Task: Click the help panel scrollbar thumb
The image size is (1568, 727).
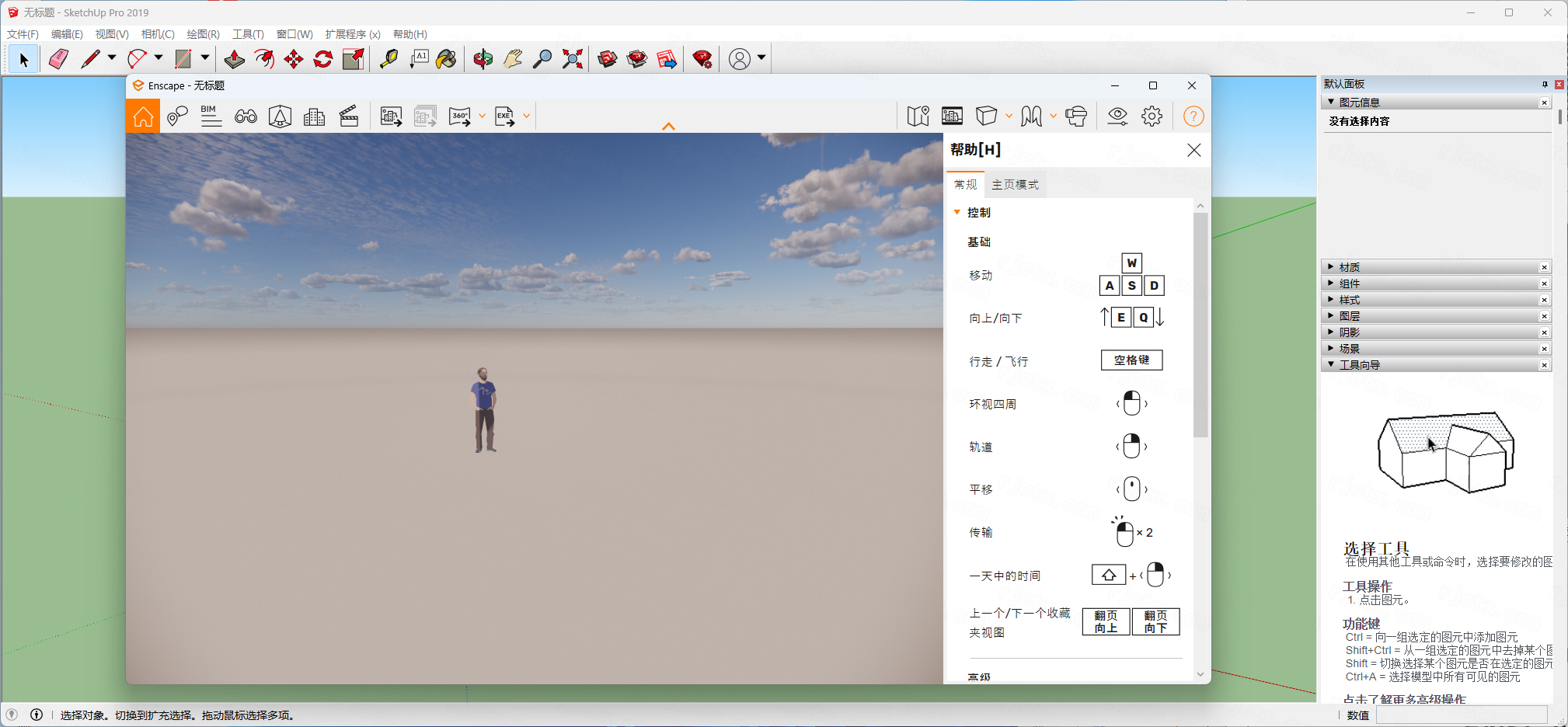Action: pos(1200,325)
